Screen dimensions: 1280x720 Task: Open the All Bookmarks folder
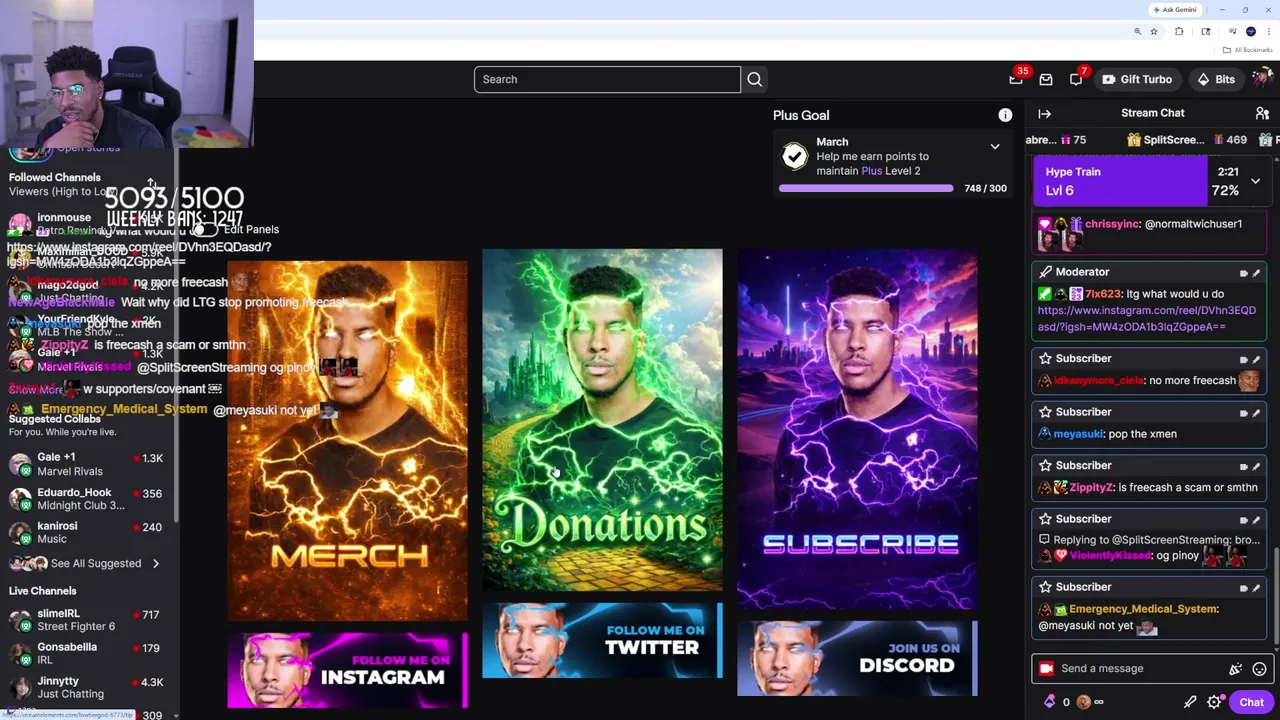point(1248,50)
